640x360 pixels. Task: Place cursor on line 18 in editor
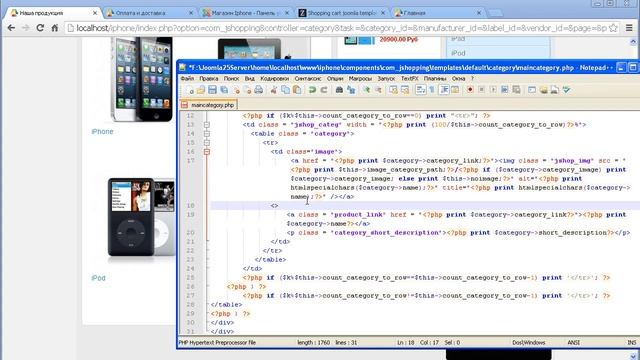(424, 206)
